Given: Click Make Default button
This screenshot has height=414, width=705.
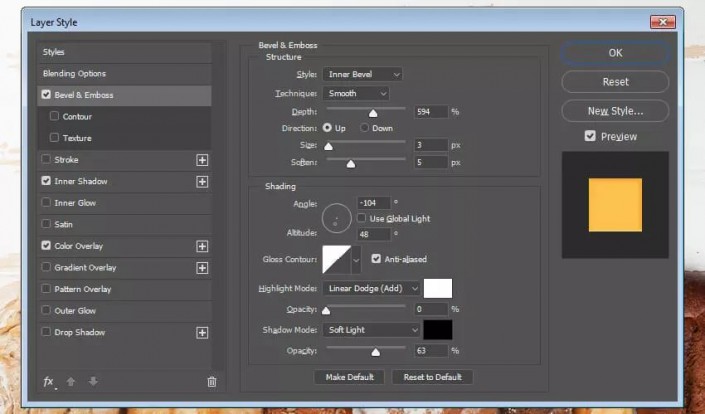Looking at the screenshot, I should point(349,377).
